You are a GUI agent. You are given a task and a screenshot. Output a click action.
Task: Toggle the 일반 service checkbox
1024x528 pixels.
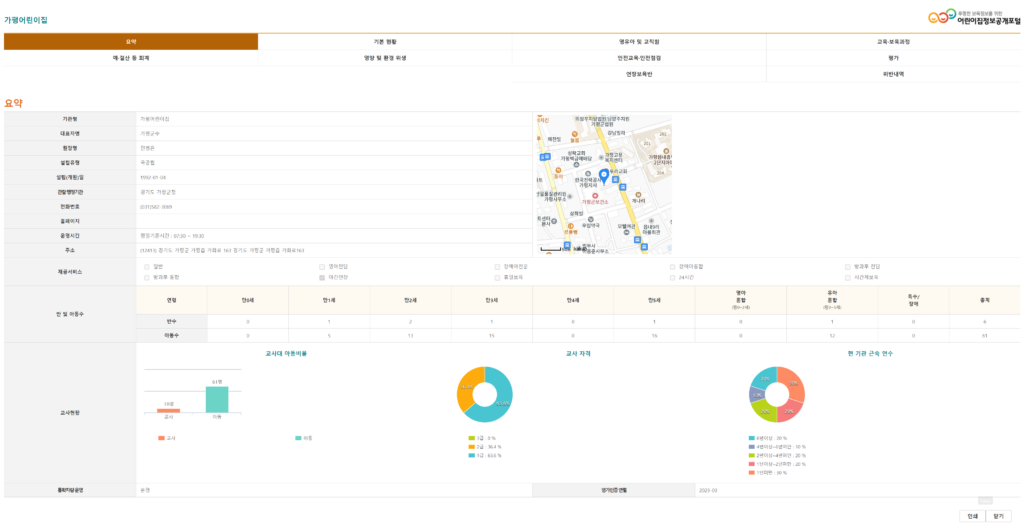click(x=146, y=267)
